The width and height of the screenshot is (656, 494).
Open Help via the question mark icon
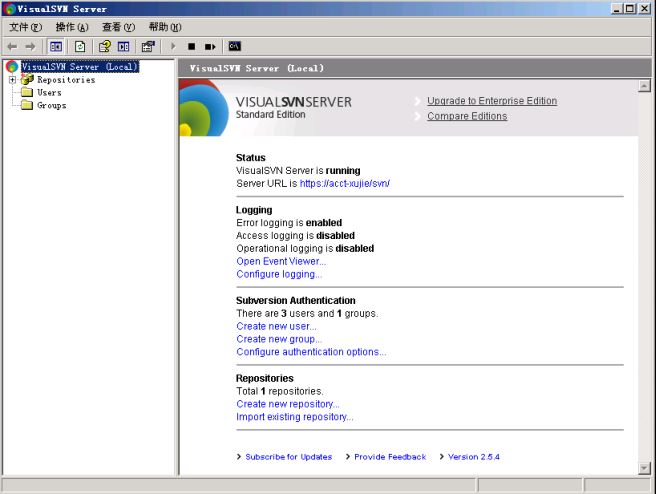105,46
